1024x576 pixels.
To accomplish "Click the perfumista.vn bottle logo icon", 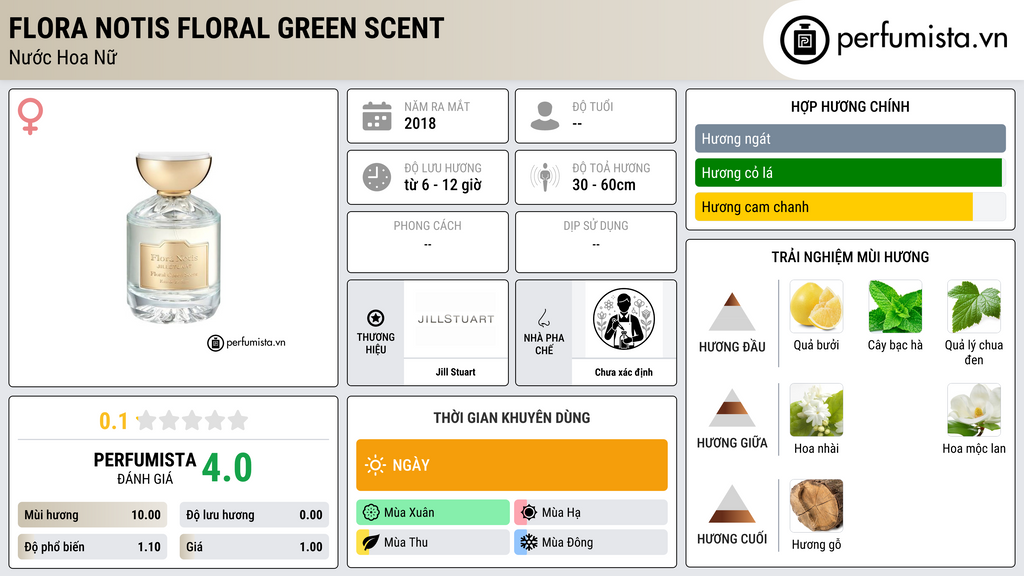I will coord(804,40).
